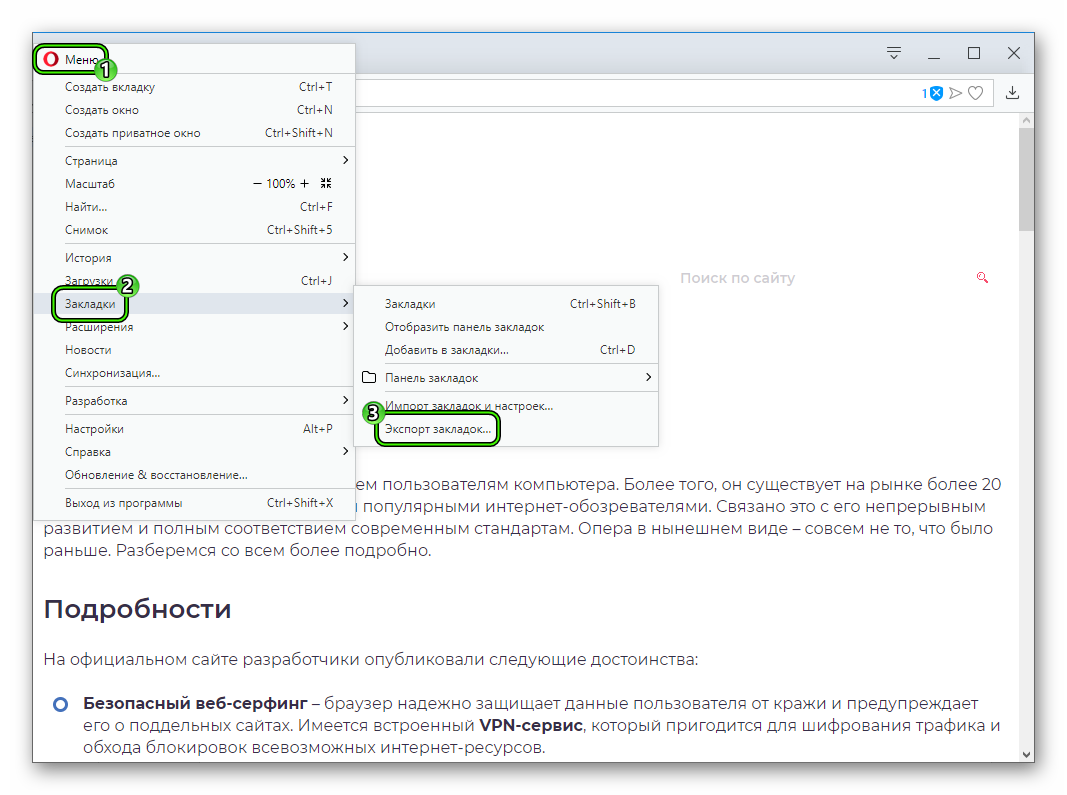Click Отобразить панель закладок
1067x795 pixels.
464,327
